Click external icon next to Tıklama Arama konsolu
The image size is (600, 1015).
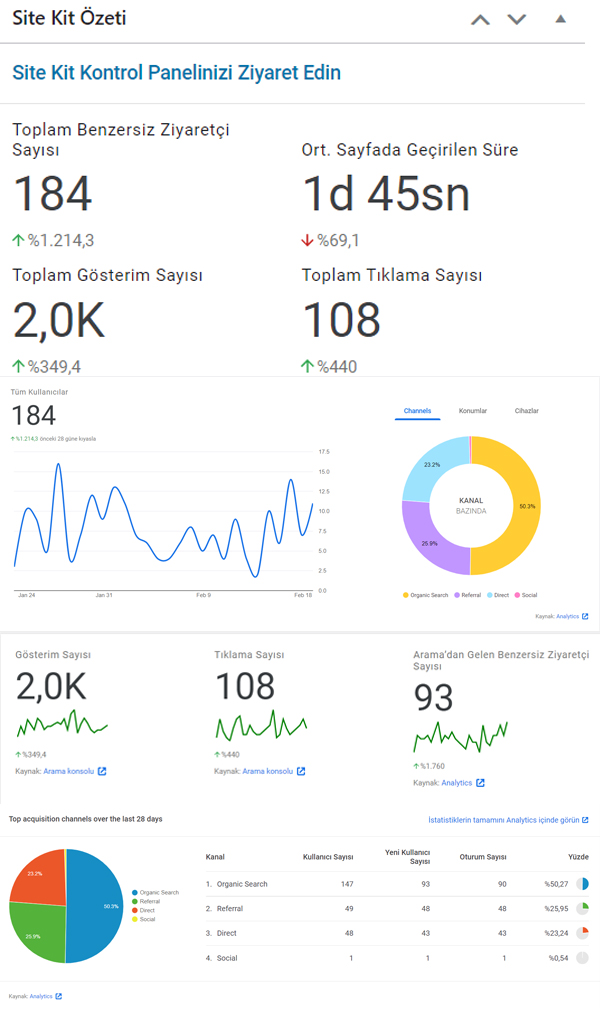(x=301, y=771)
